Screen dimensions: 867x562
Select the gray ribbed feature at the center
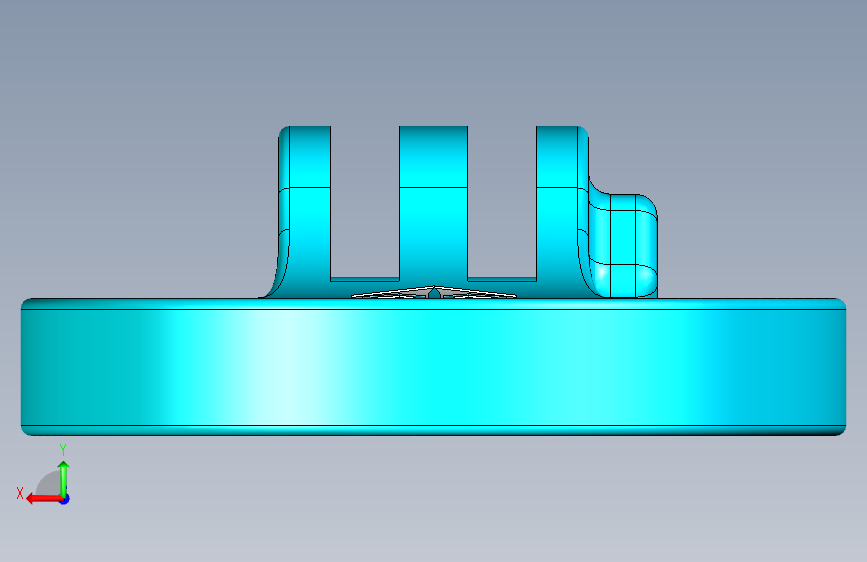(434, 293)
